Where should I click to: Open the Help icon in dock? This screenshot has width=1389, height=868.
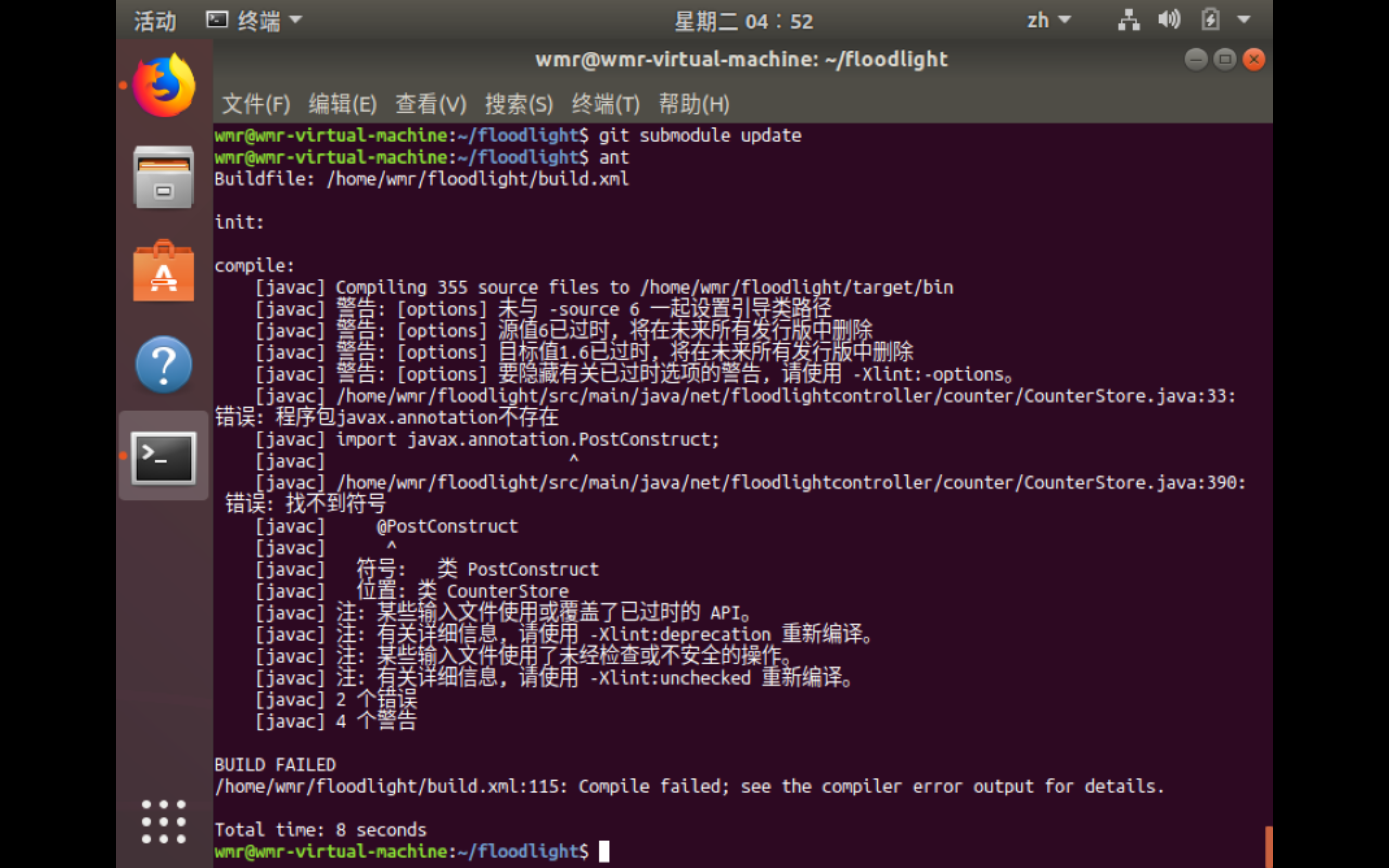coord(164,365)
